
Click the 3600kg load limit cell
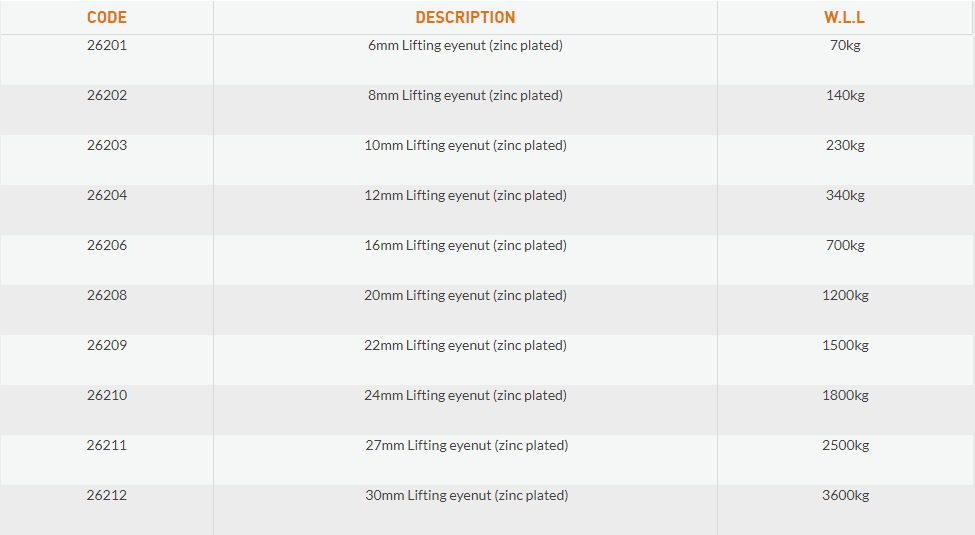[x=845, y=495]
